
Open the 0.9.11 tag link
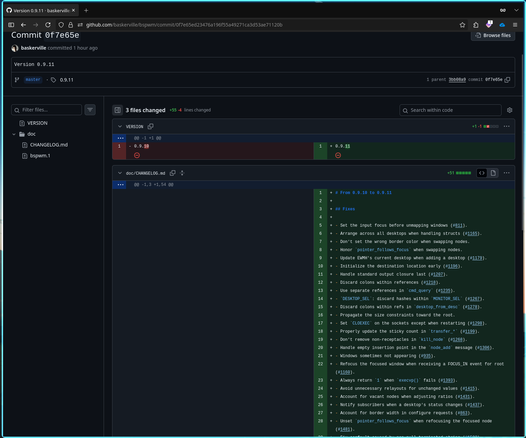click(x=66, y=80)
